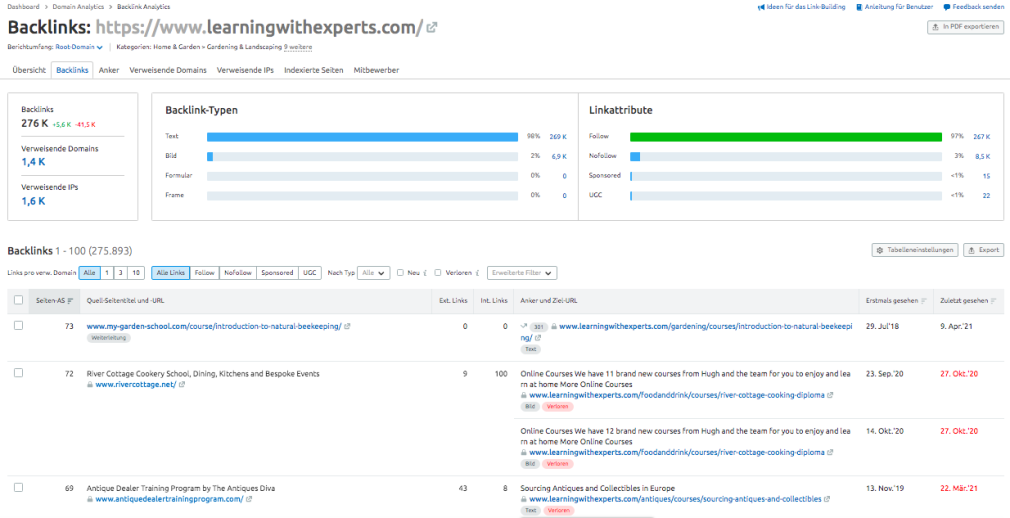Click lock icon before beekeeping target URL

click(555, 327)
